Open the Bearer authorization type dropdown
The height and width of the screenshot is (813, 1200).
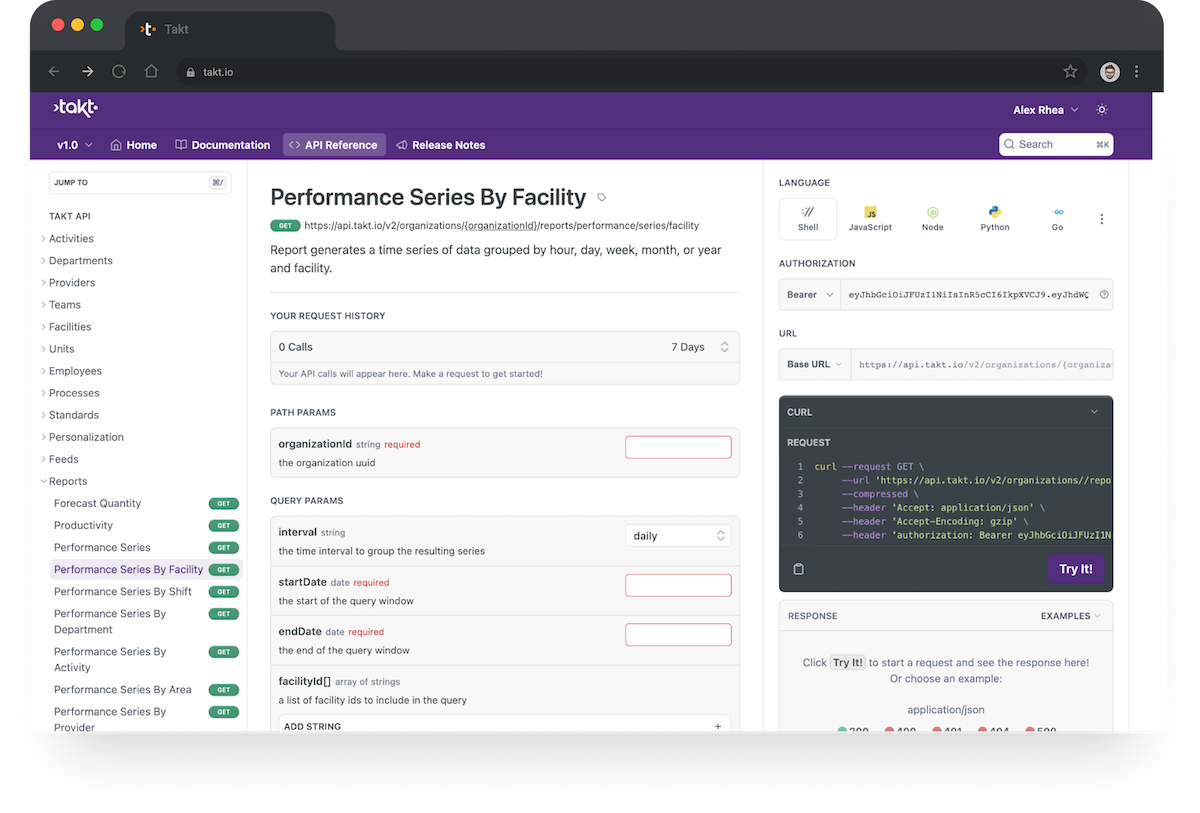coord(811,295)
